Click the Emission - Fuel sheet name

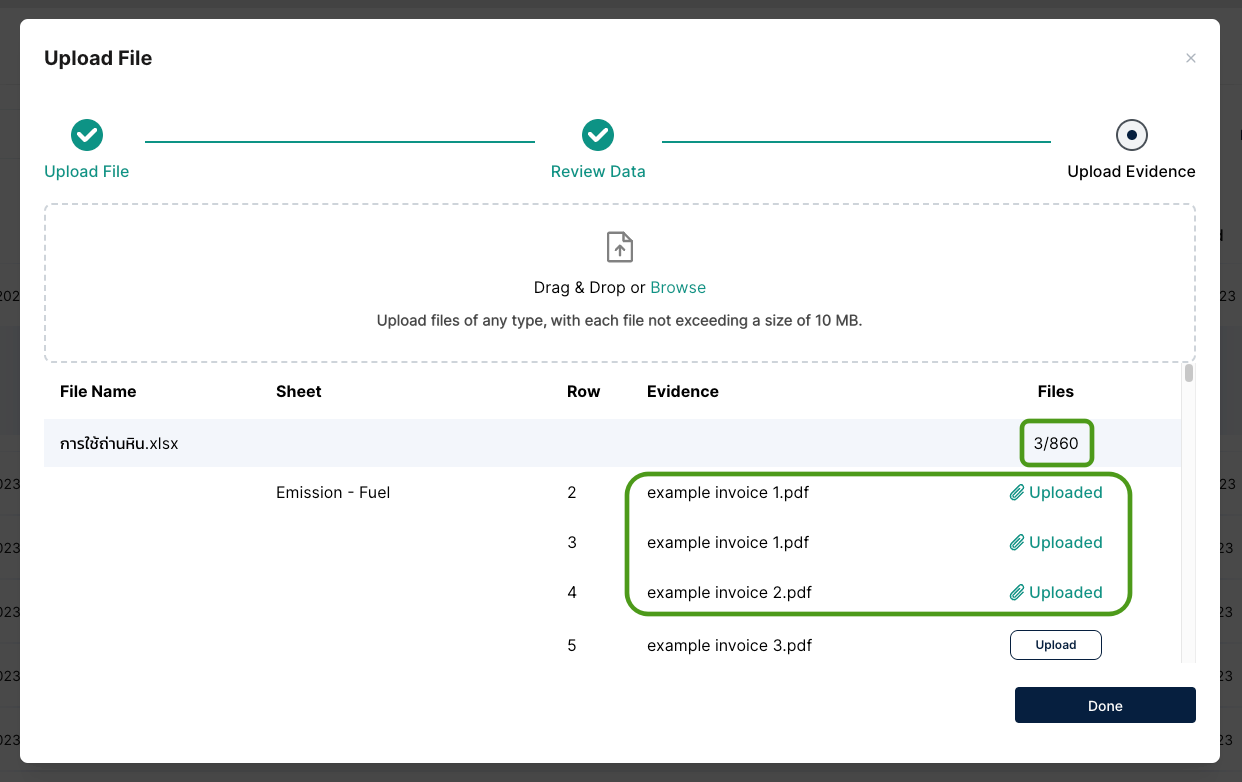click(333, 493)
